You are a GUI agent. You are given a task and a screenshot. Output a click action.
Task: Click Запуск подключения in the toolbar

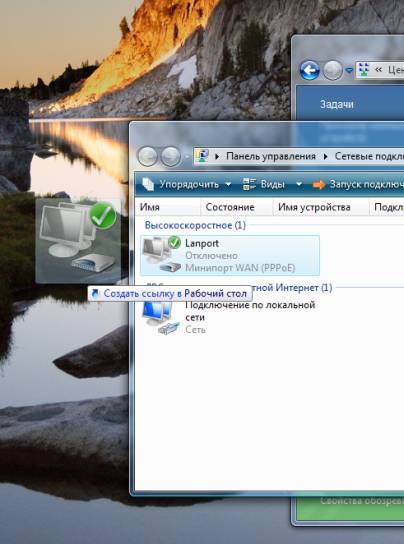[358, 184]
